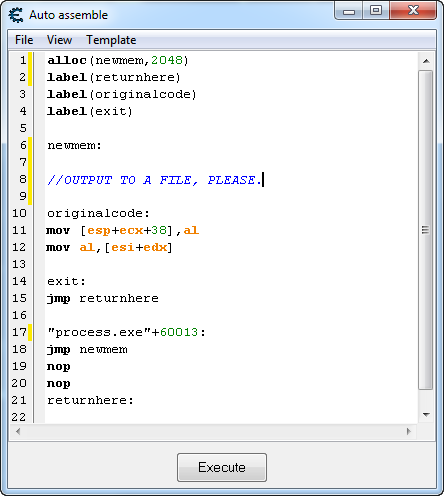
Task: Open the View menu
Action: point(59,40)
